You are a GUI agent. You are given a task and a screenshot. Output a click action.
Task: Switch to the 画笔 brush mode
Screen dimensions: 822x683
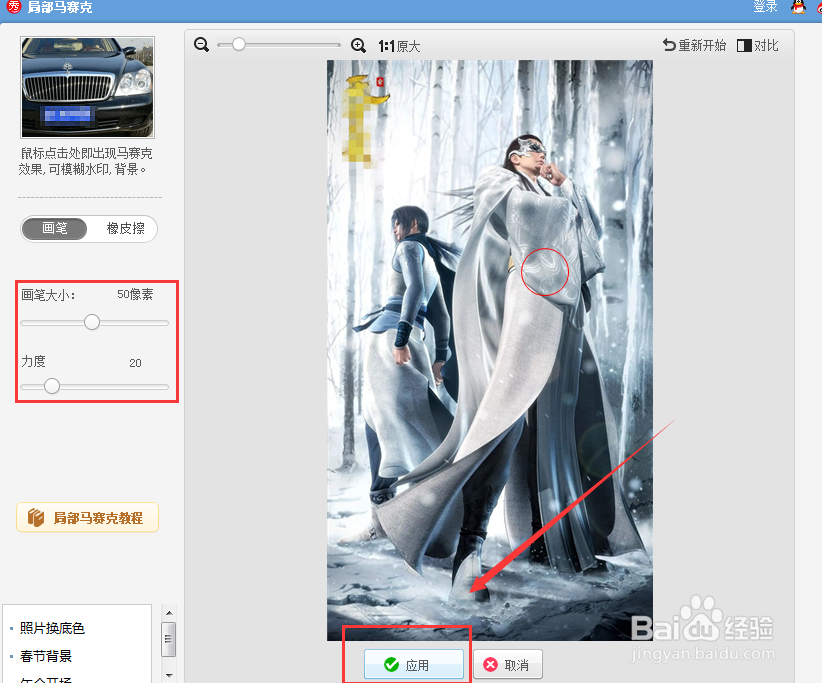click(54, 228)
